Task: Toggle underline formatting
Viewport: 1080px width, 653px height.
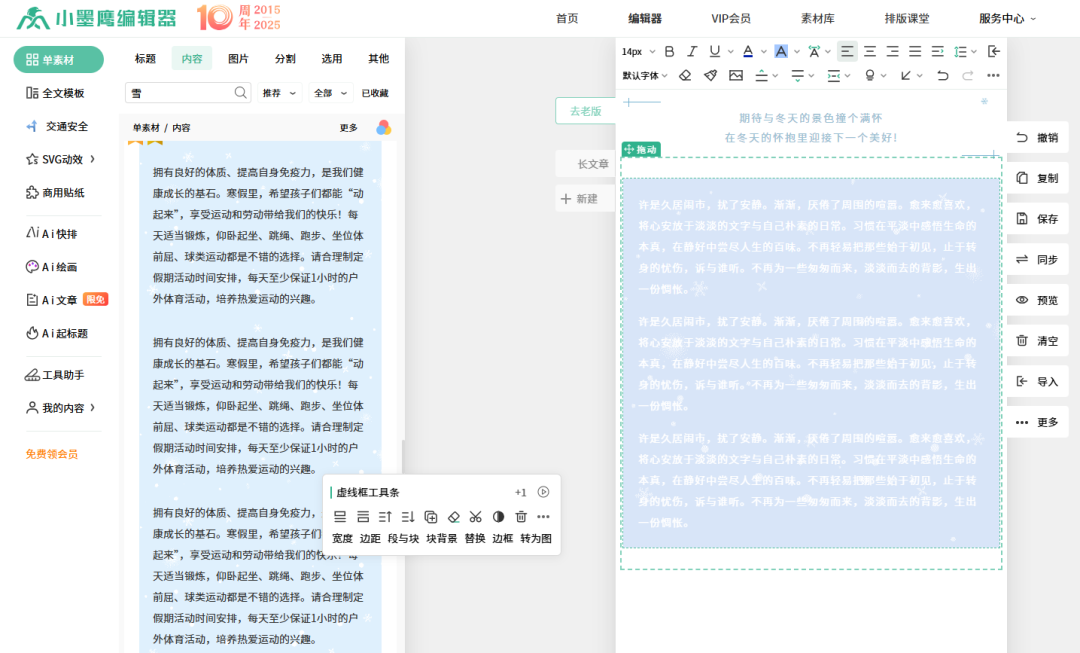Action: pyautogui.click(x=714, y=51)
